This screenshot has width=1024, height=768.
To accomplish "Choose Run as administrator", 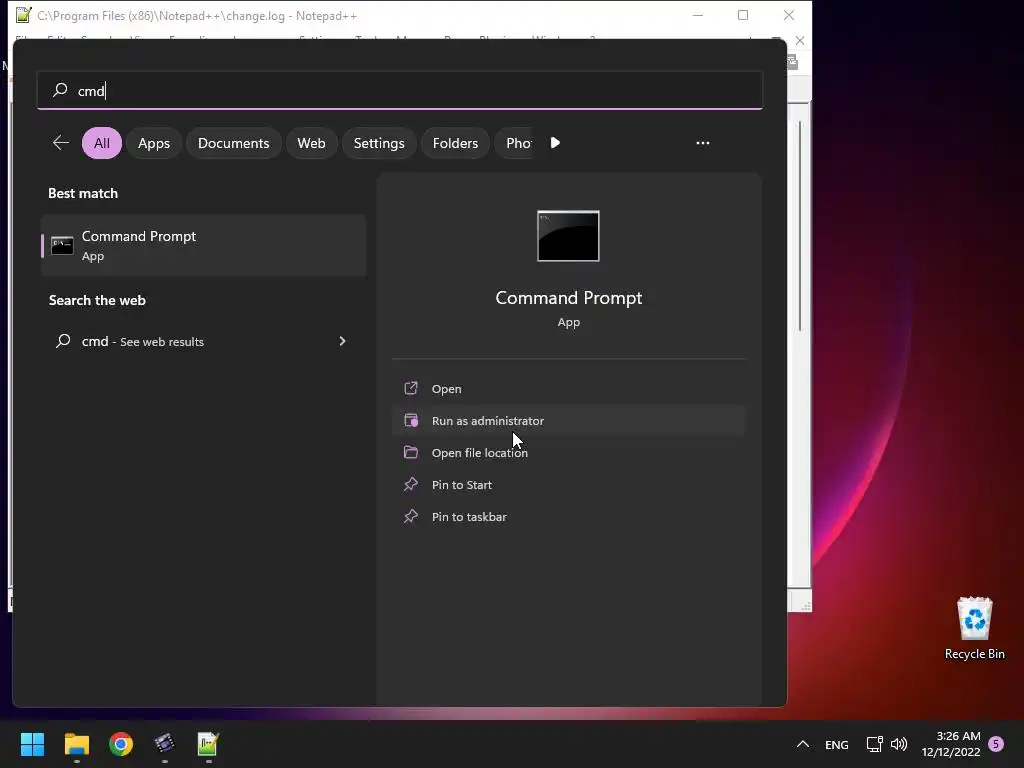I will [569, 421].
